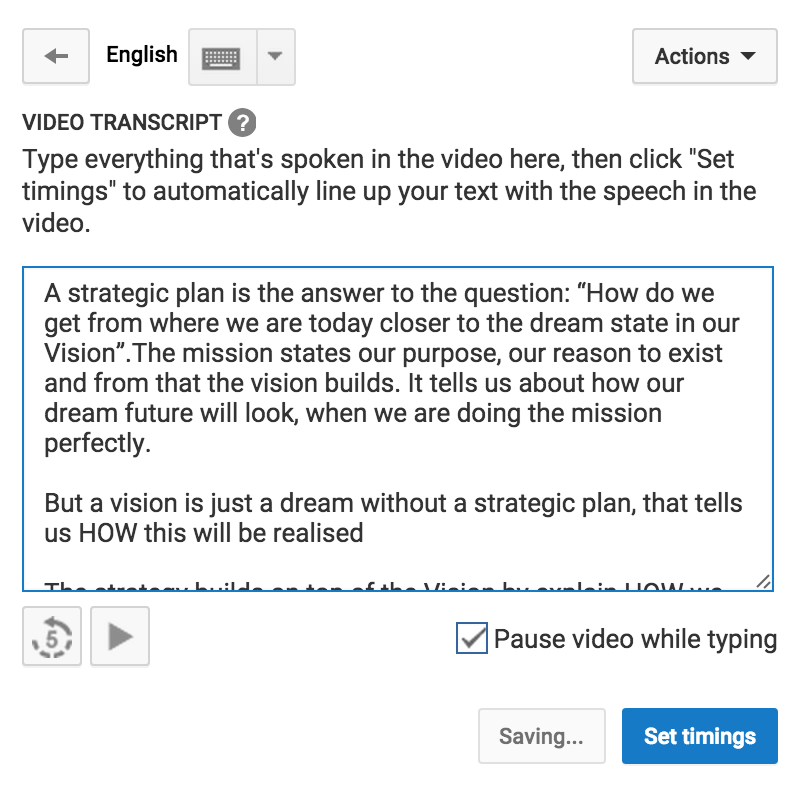Image resolution: width=800 pixels, height=794 pixels.
Task: Place cursor on the word HOW in transcript
Action: (x=108, y=533)
